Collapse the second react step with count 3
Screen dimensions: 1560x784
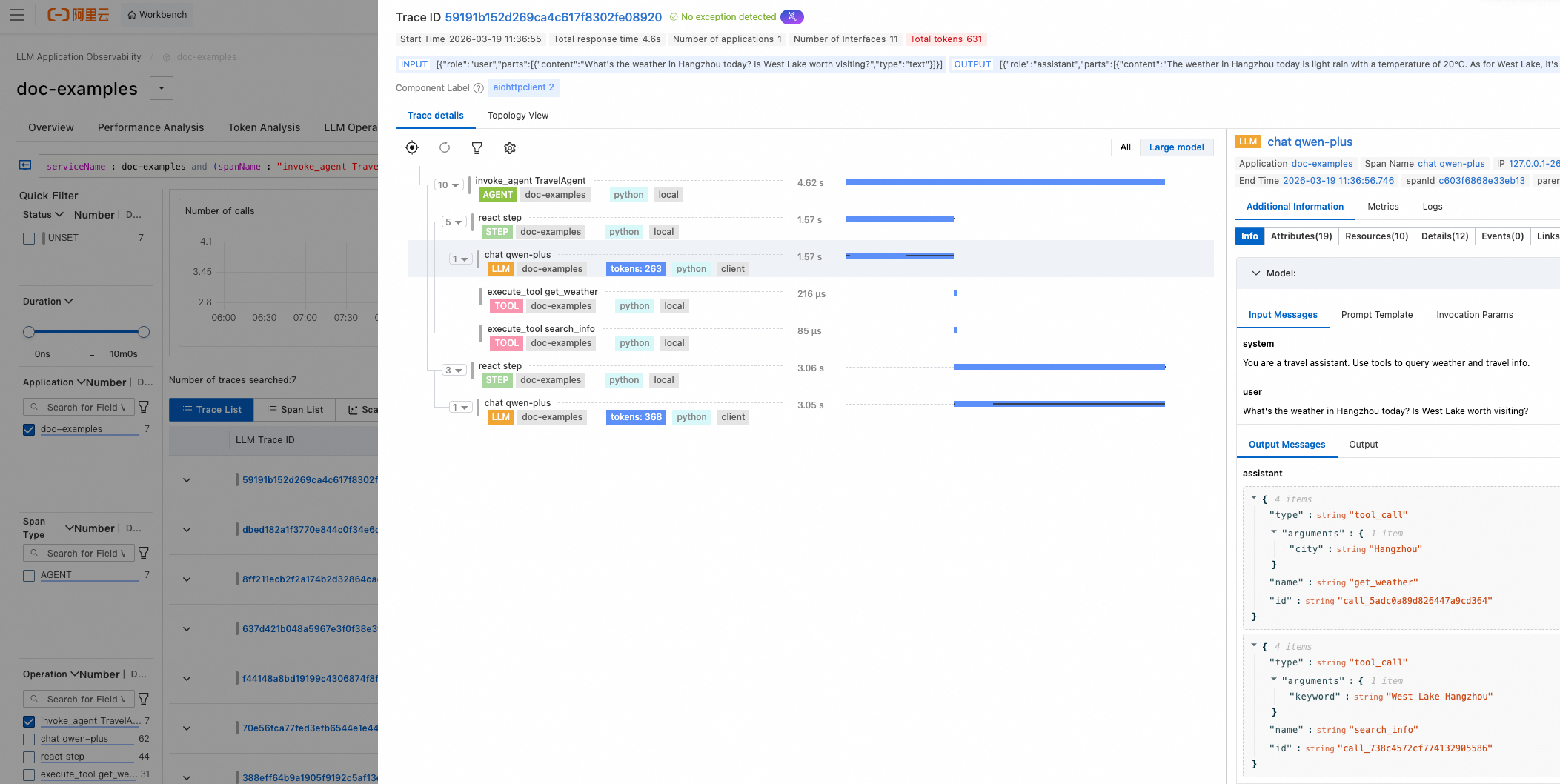tap(454, 371)
